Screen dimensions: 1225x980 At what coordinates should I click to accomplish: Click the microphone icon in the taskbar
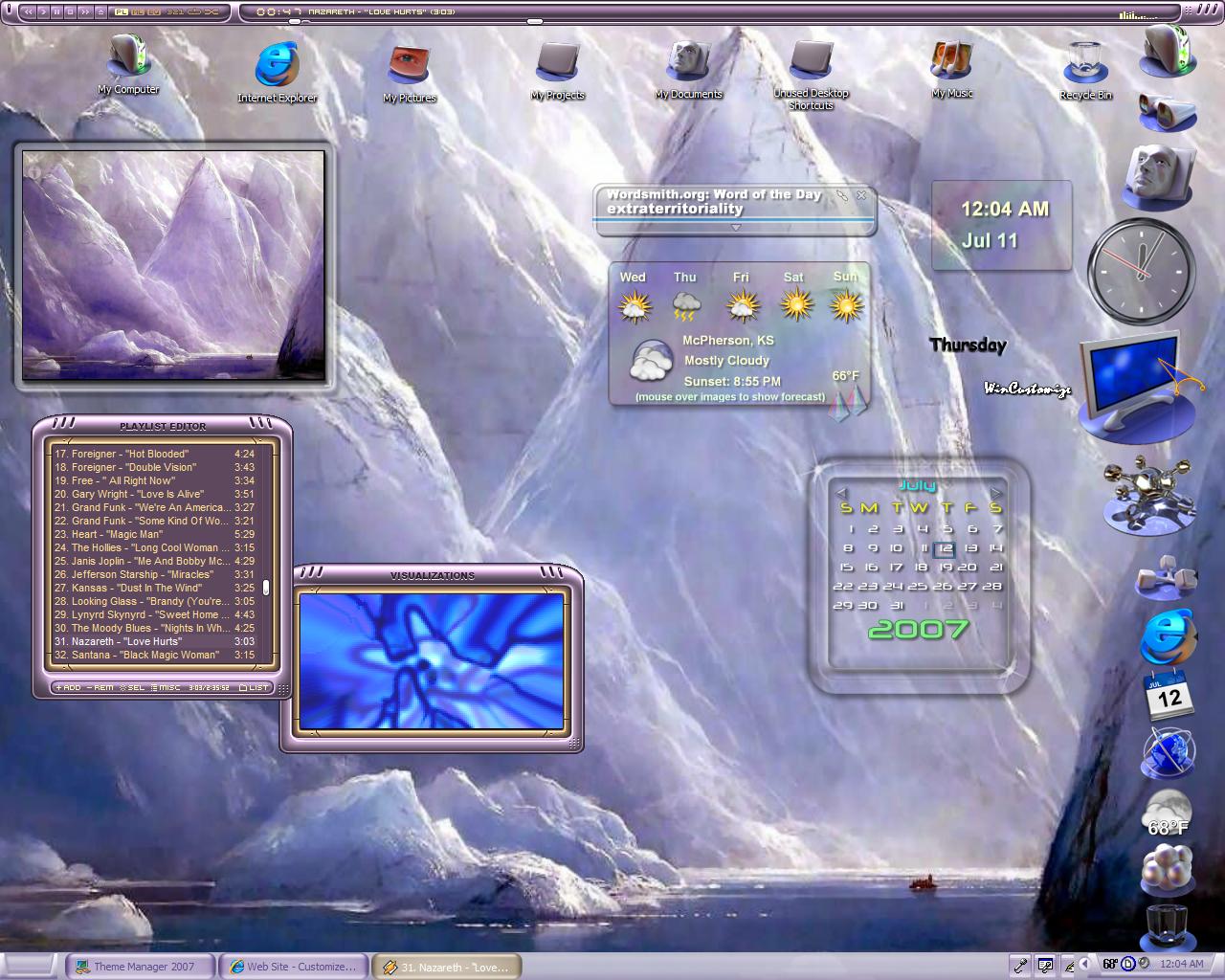click(1020, 965)
